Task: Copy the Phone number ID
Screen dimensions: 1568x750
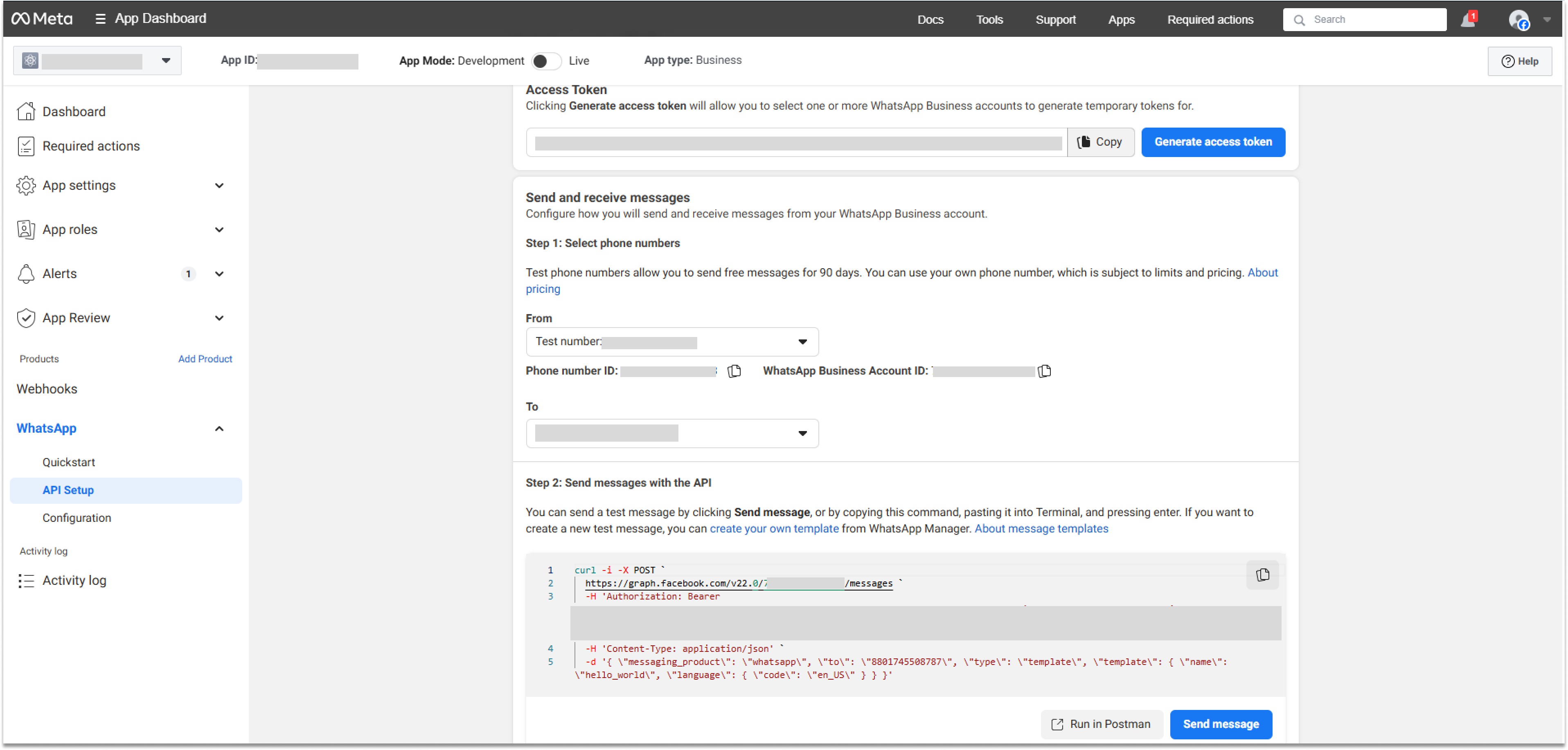Action: pos(734,371)
